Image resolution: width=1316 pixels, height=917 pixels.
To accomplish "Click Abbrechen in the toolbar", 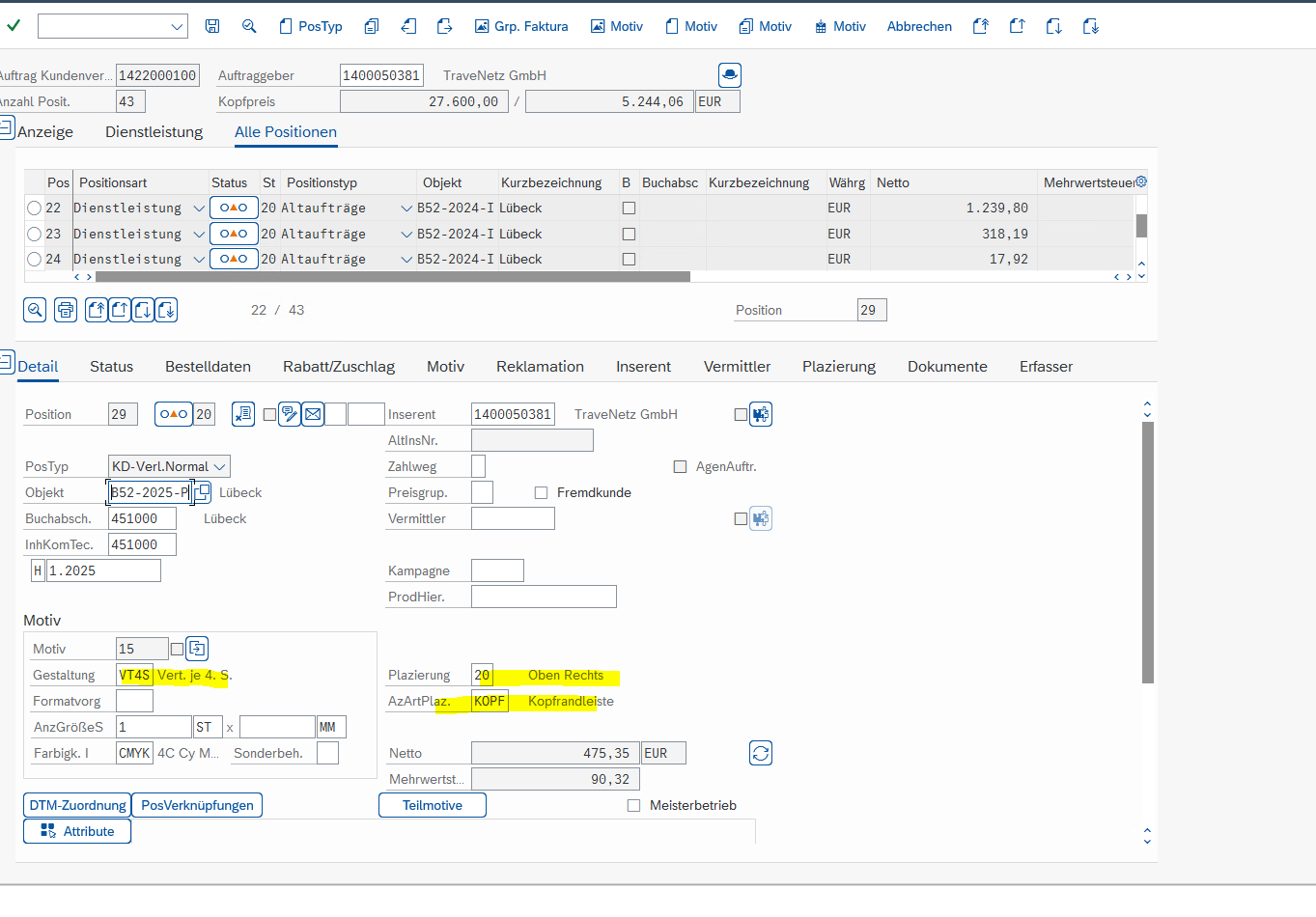I will pyautogui.click(x=919, y=26).
